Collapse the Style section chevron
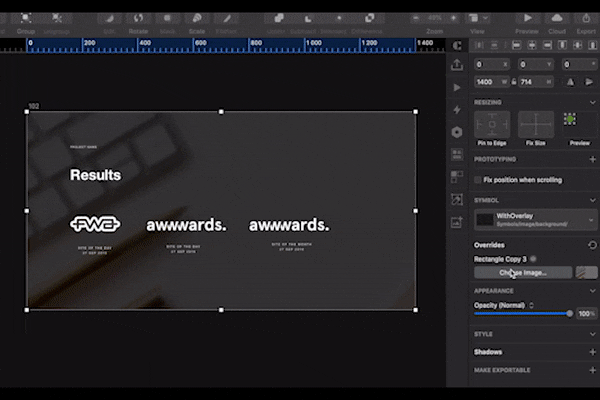The height and width of the screenshot is (400, 600). [592, 334]
